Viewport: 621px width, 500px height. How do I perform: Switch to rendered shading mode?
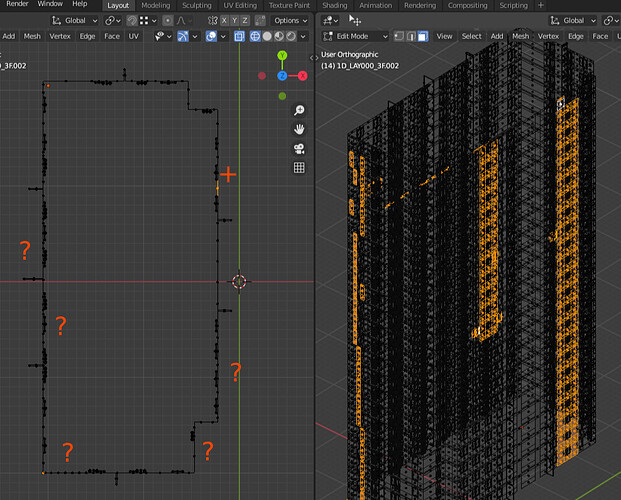tap(291, 36)
